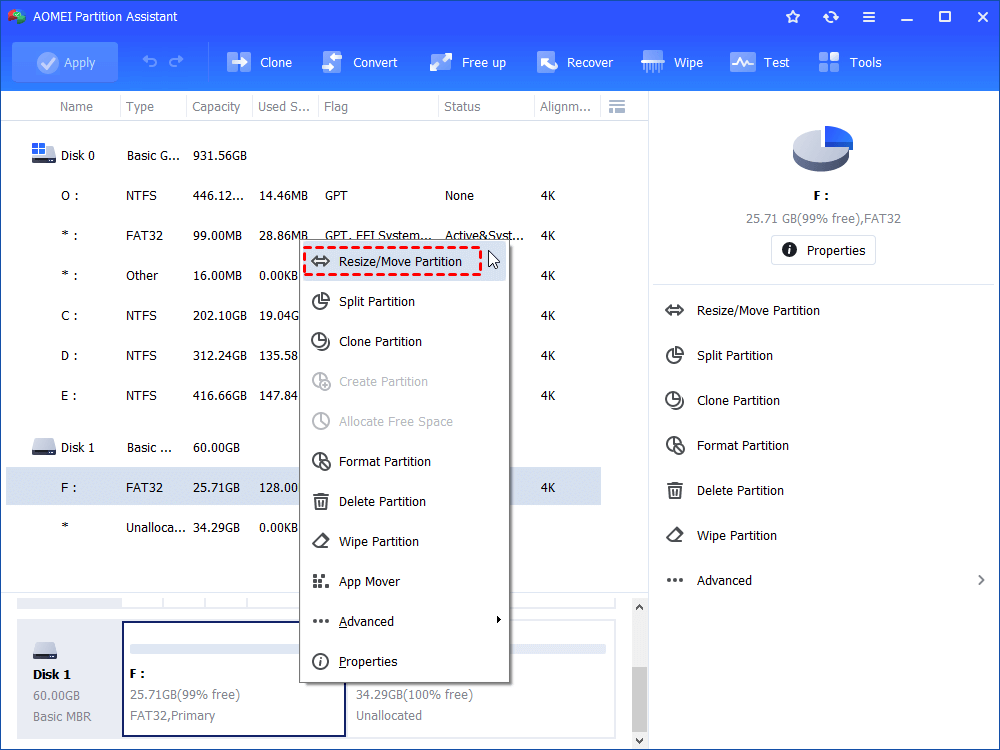This screenshot has width=1000, height=750.
Task: Expand Advanced options in the right panel
Action: [724, 580]
